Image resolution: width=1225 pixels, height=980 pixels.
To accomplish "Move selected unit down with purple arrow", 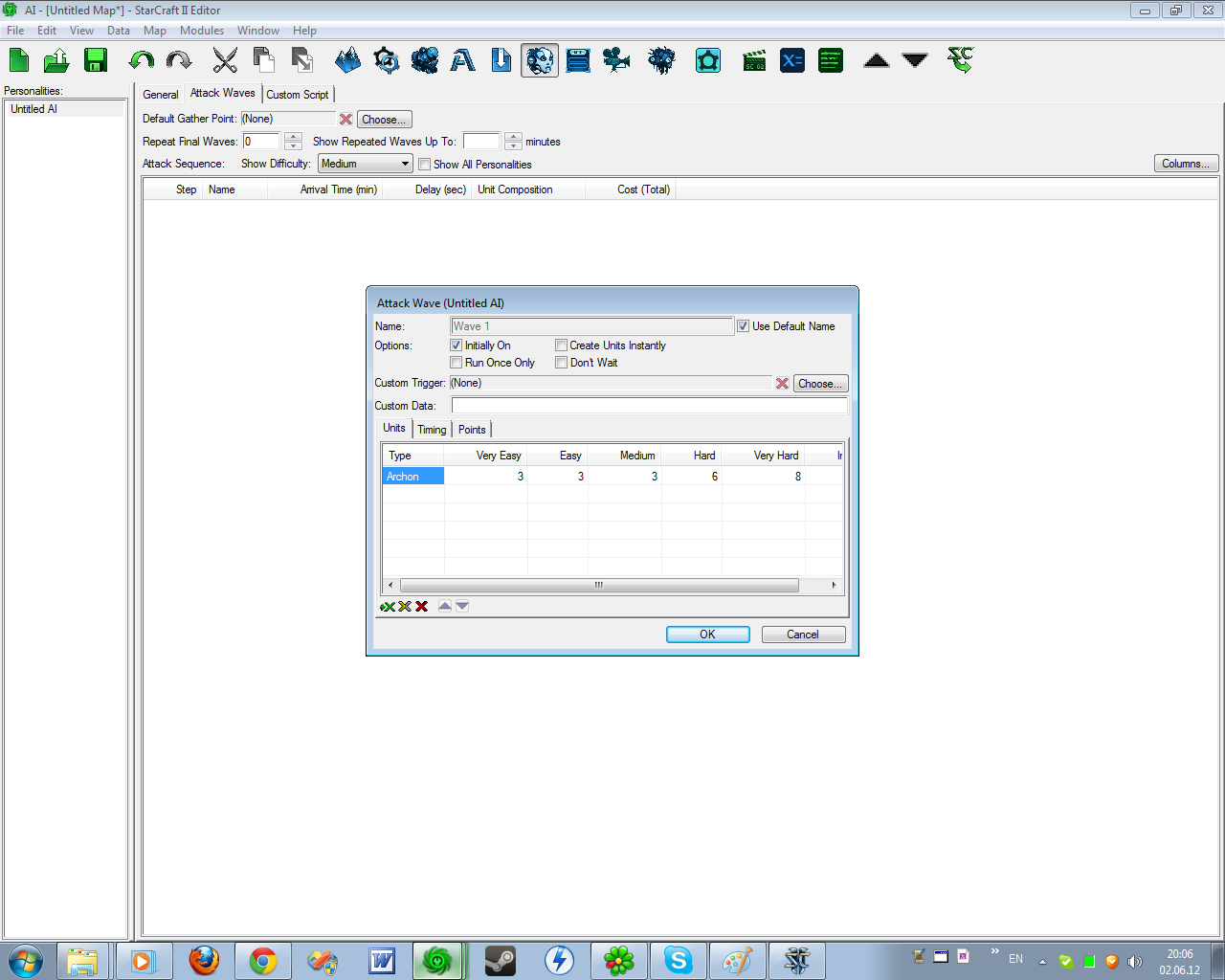I will [x=462, y=606].
